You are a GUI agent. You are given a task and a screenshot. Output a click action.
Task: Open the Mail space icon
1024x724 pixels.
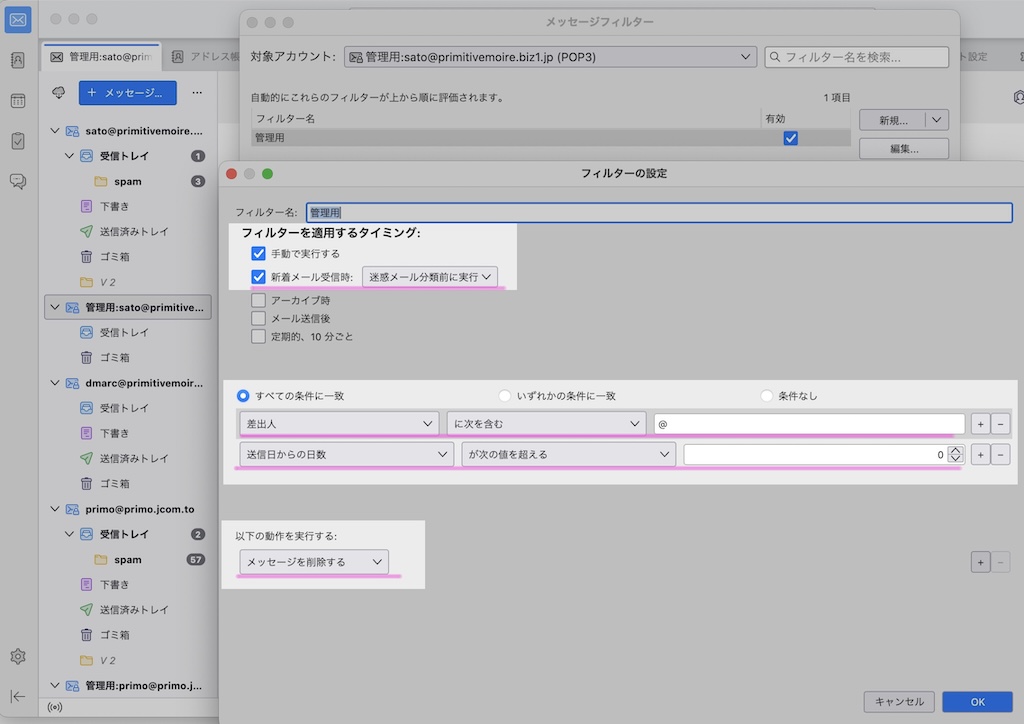(18, 19)
